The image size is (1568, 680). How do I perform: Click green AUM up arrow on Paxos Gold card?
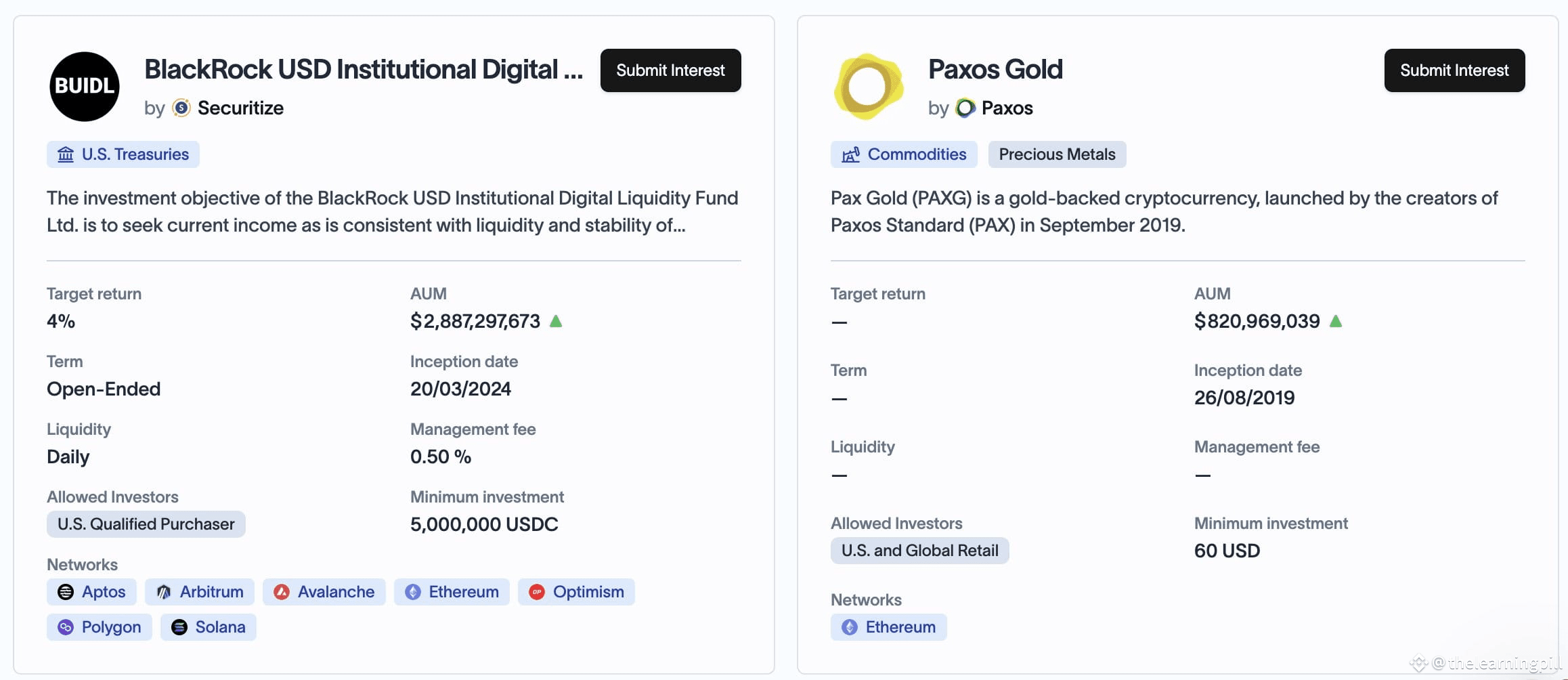pos(1336,321)
